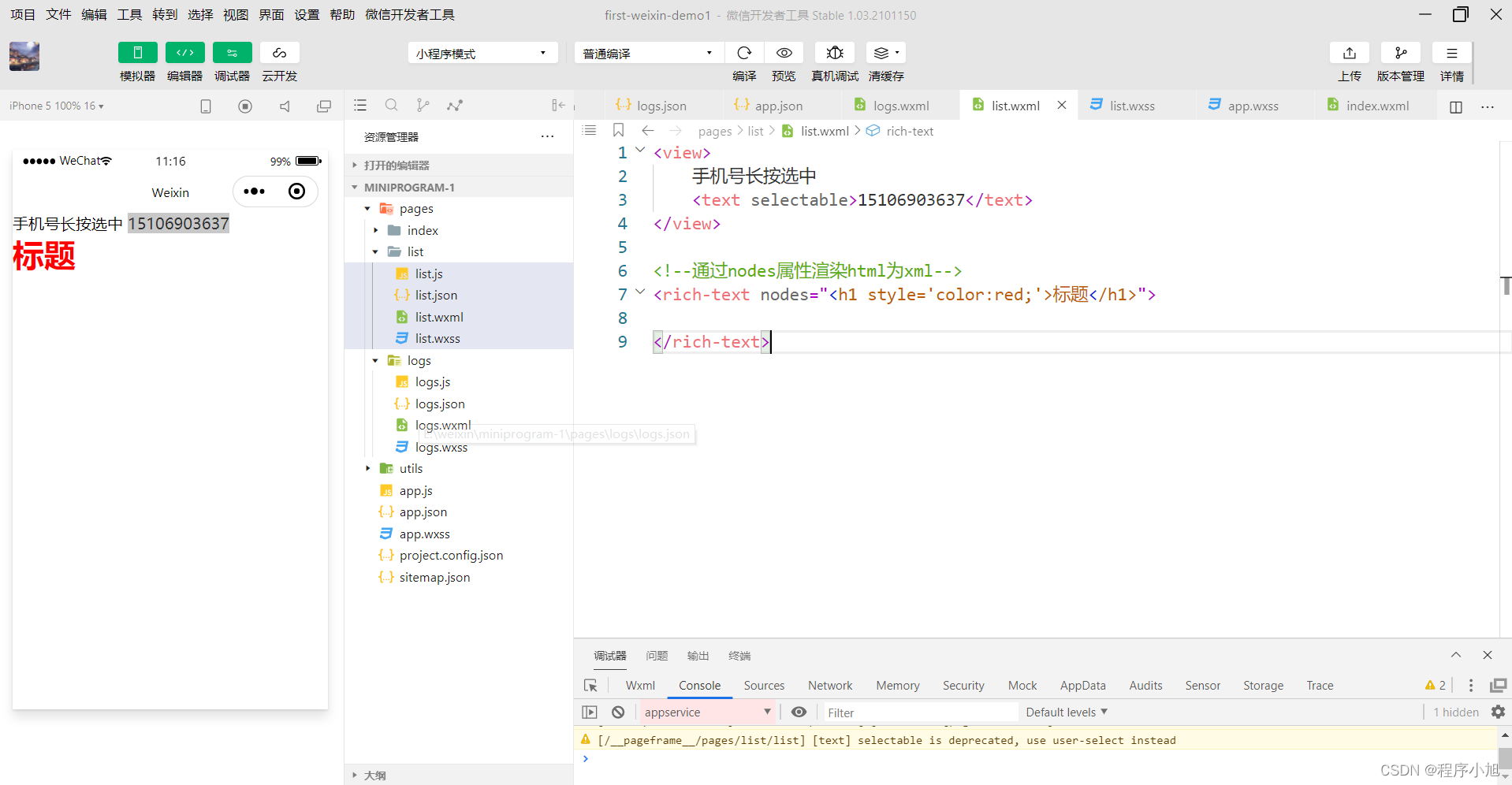Click the compile (编译) refresh icon

744,53
